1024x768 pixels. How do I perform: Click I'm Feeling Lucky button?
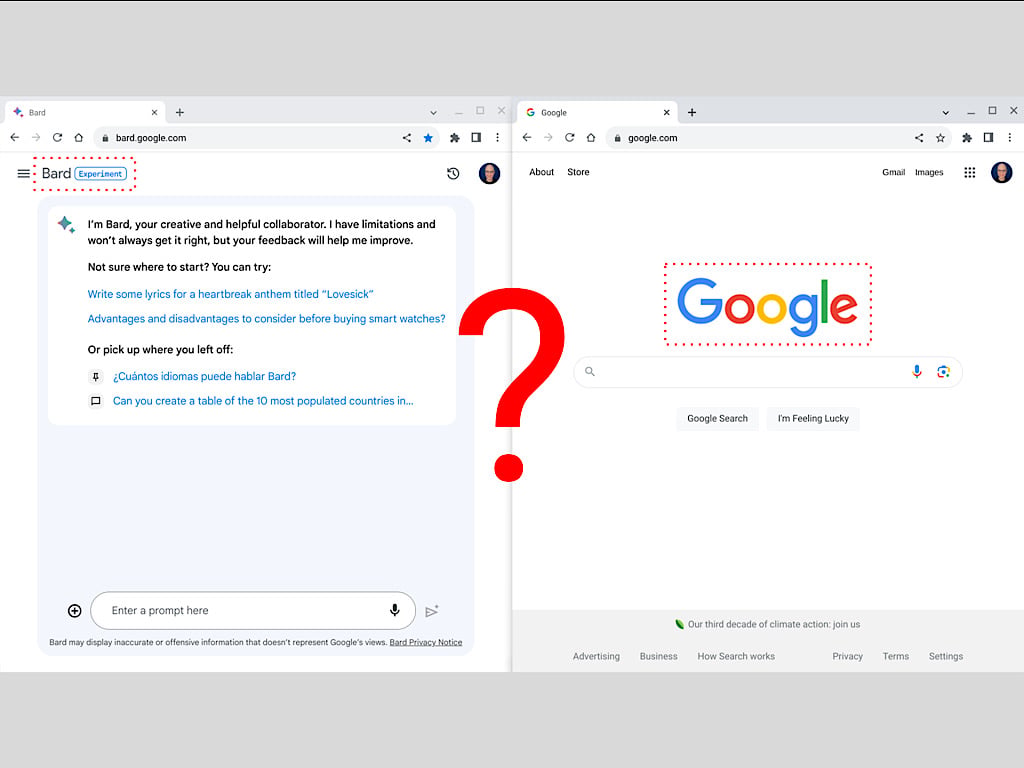[x=813, y=419]
